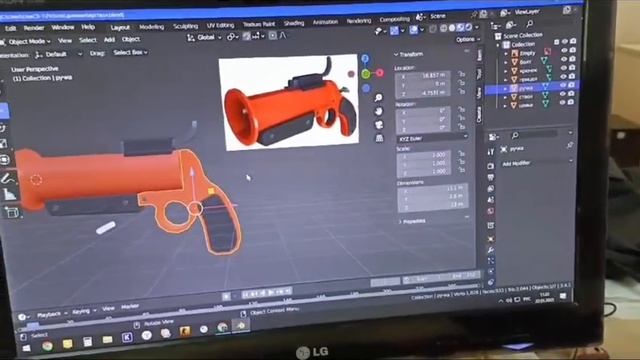Collapse the Transform panel
The width and height of the screenshot is (640, 360).
point(409,54)
